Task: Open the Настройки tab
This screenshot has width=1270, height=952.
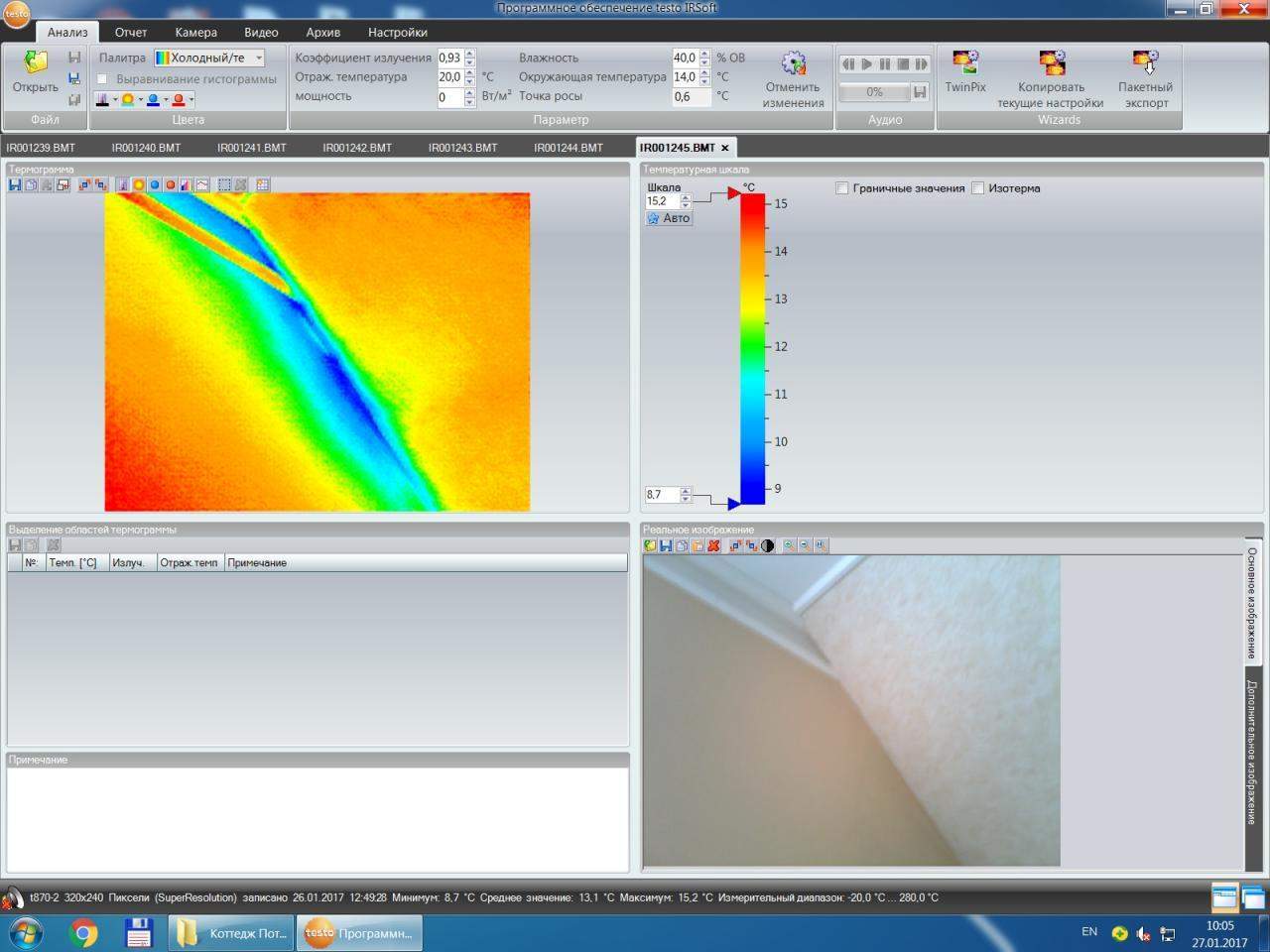Action: [x=397, y=32]
